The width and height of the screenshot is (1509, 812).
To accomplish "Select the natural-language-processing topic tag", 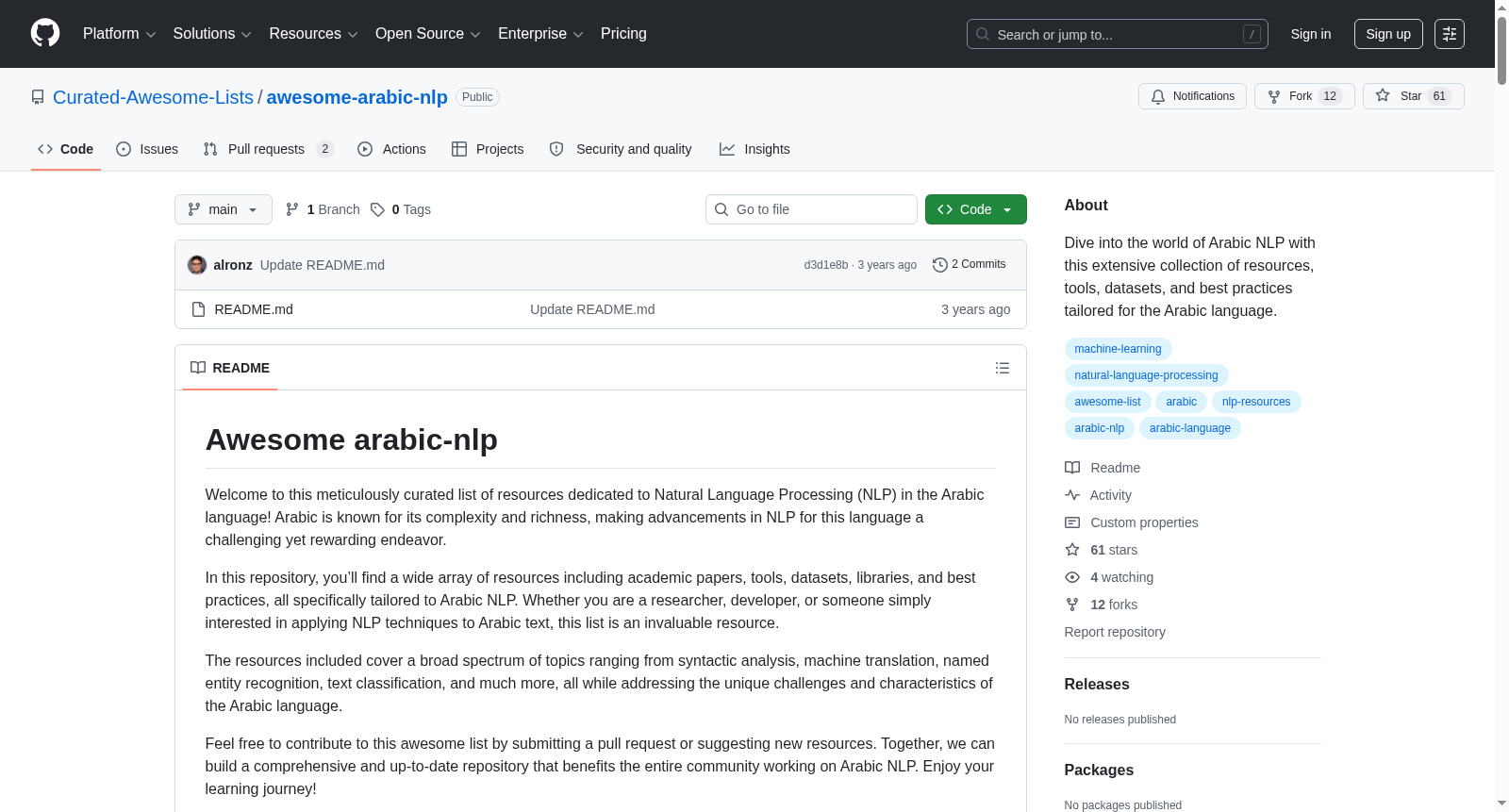I will click(x=1146, y=375).
